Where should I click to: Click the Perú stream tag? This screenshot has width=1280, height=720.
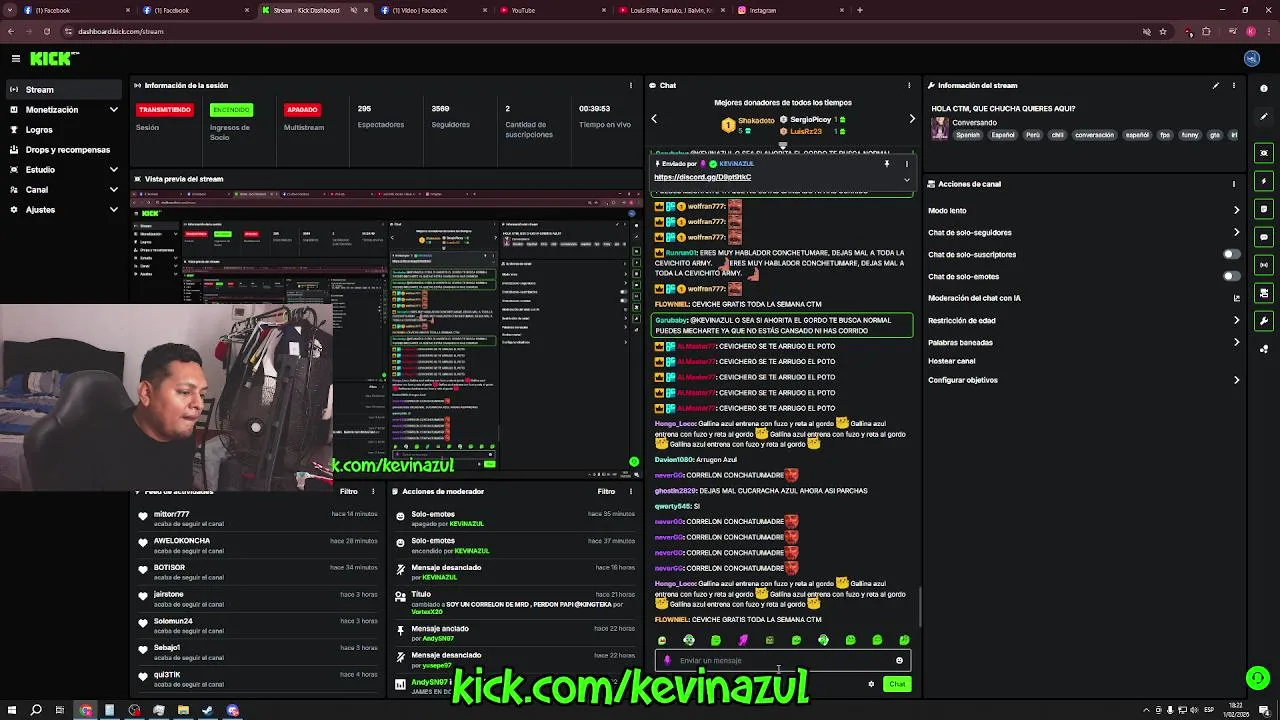pyautogui.click(x=1033, y=135)
